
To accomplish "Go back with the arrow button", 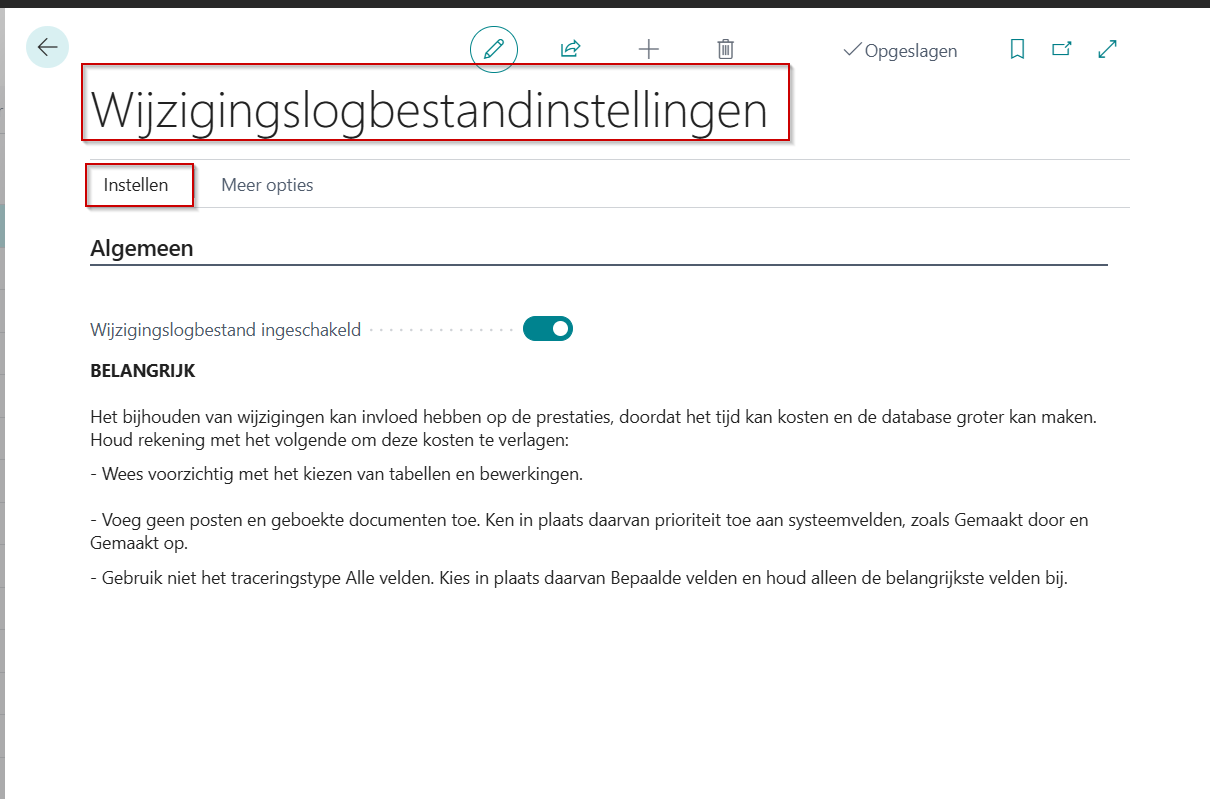I will [x=47, y=47].
